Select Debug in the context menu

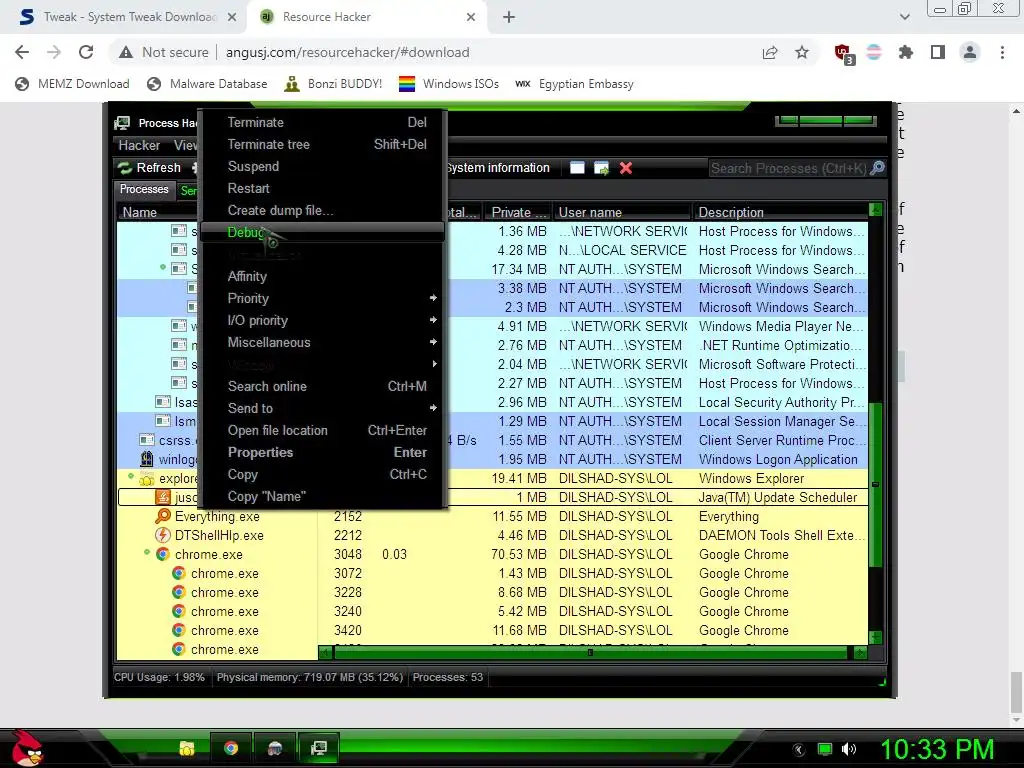(x=324, y=232)
